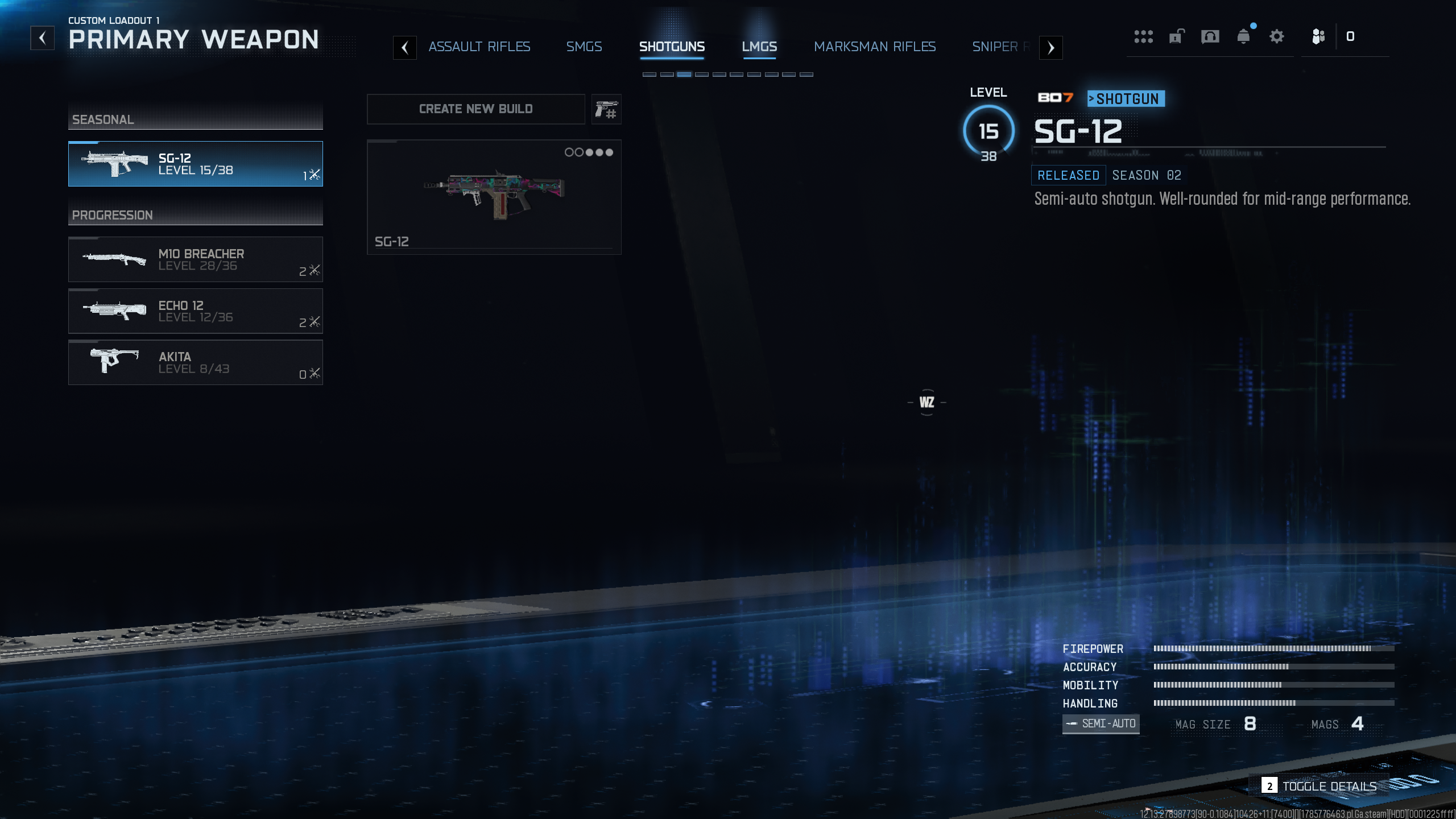
Task: Click the padlock icon in top bar
Action: pos(1177,37)
